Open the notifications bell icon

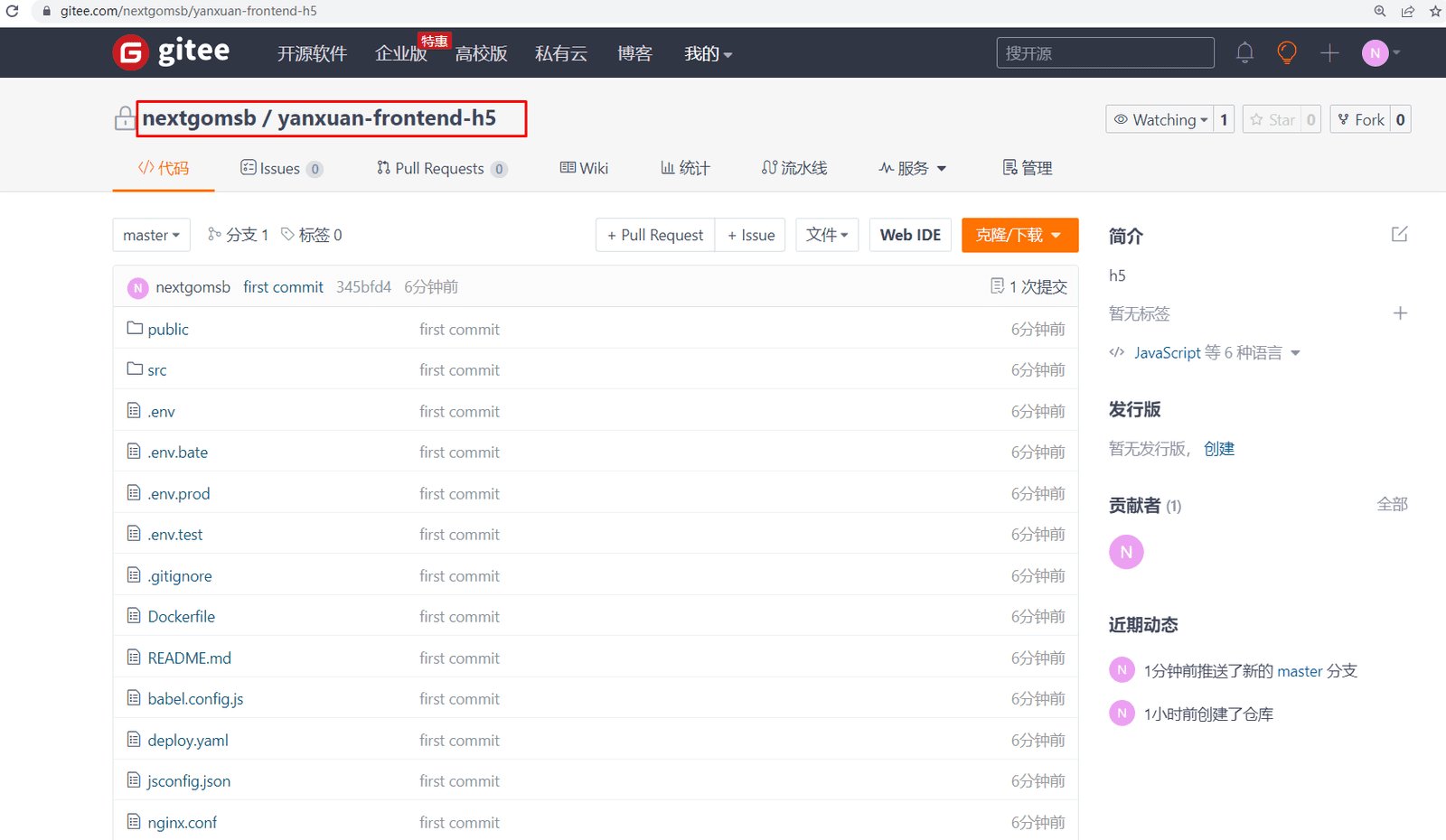[1244, 52]
